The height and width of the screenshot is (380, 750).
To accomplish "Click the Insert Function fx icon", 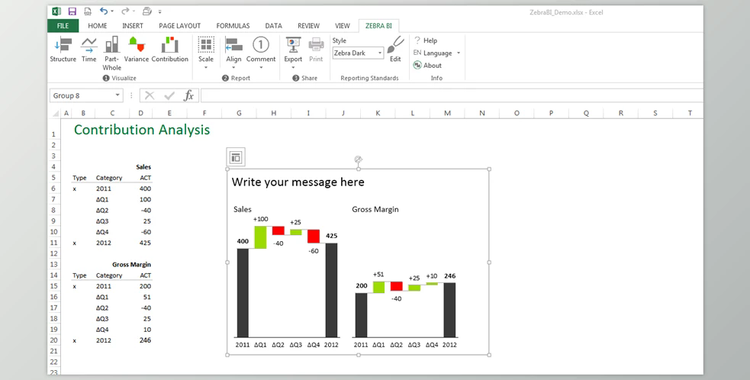I will 189,96.
